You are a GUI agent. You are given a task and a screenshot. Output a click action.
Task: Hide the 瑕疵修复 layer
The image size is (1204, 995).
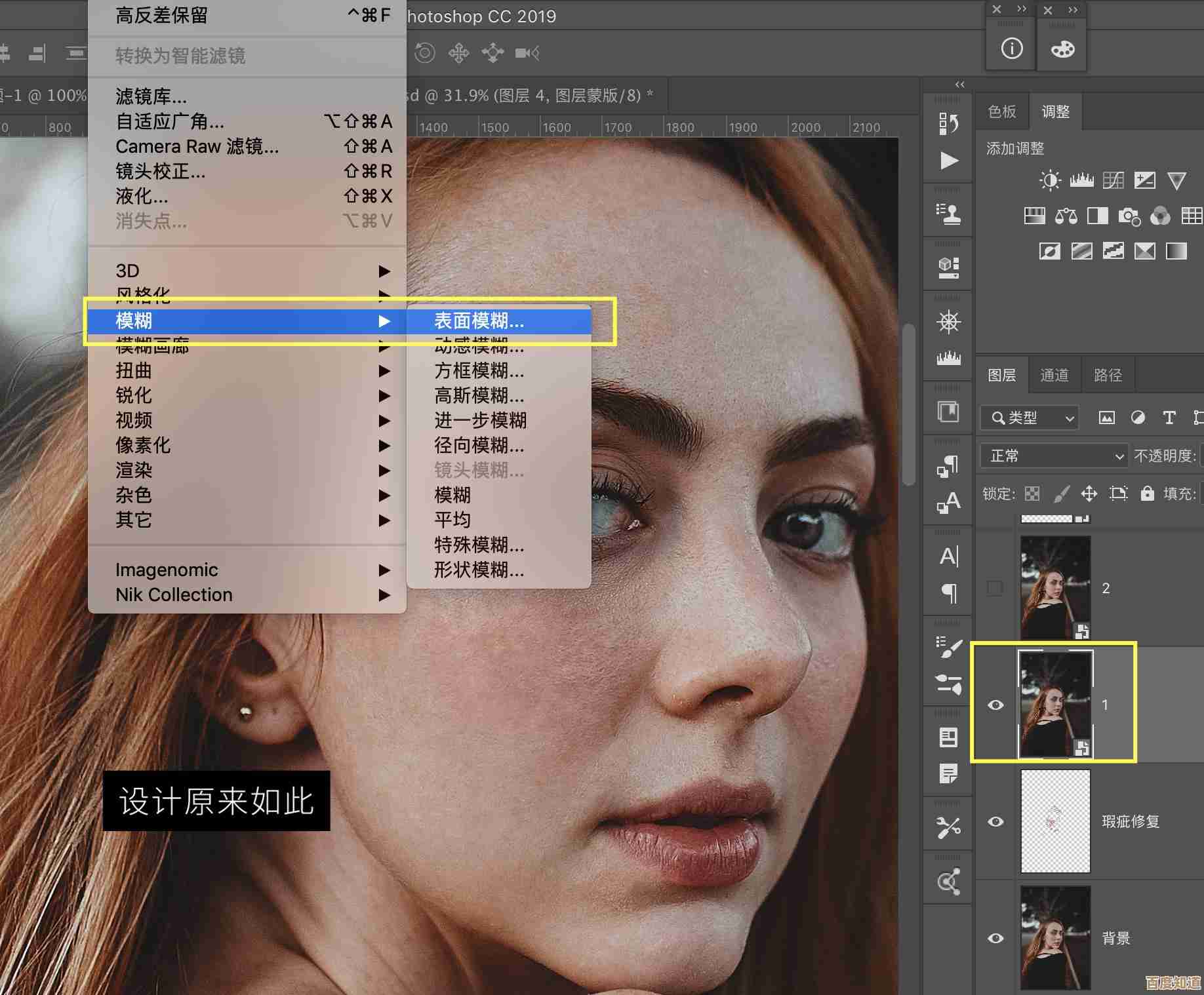(995, 821)
